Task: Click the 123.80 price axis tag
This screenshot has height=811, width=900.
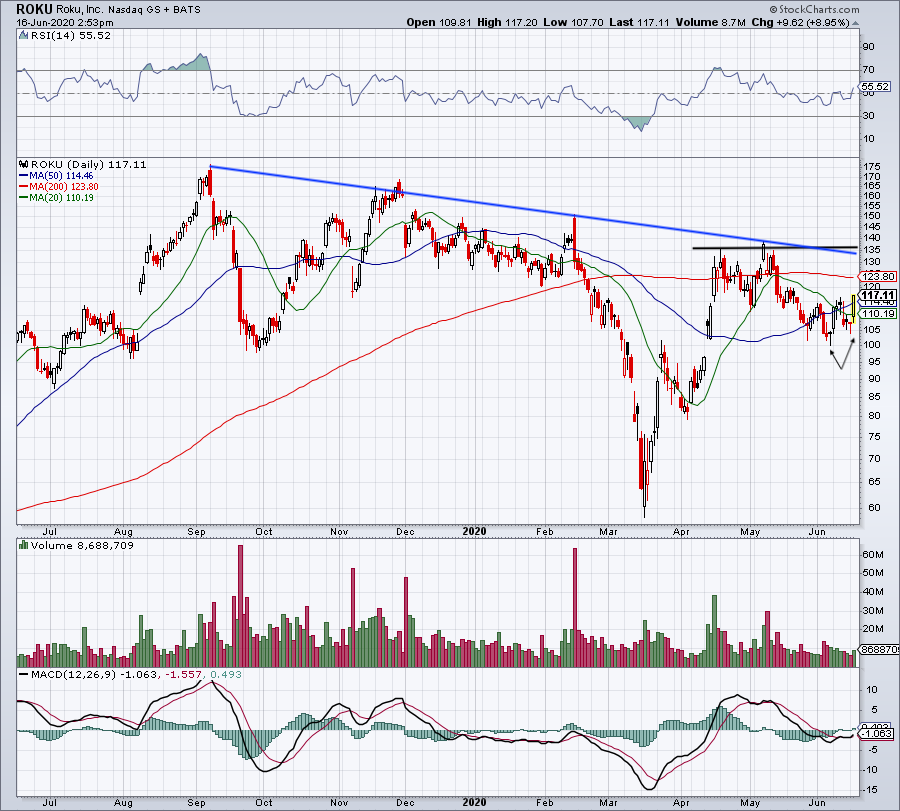Action: point(879,277)
